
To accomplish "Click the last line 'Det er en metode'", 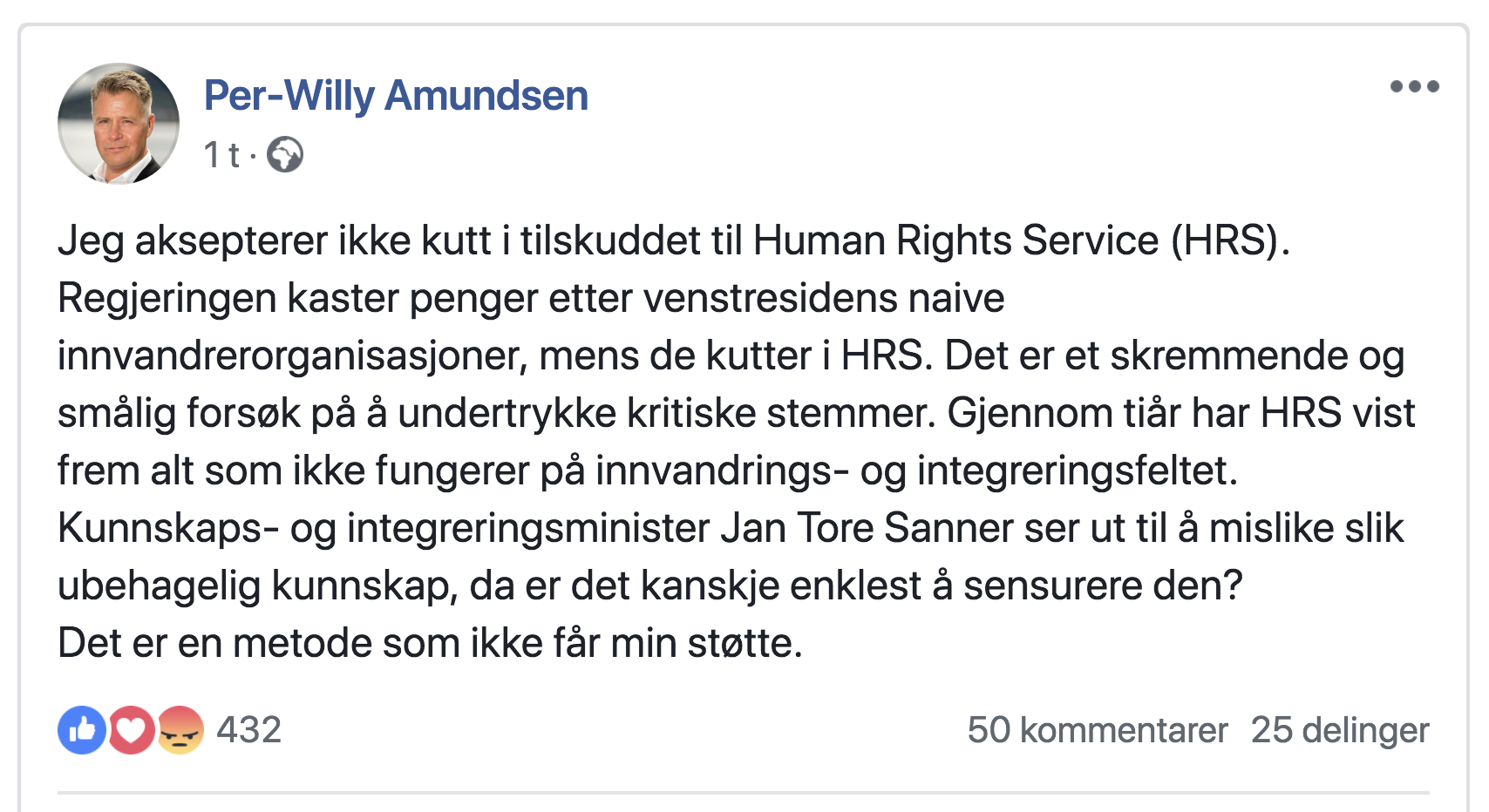I will (x=429, y=643).
